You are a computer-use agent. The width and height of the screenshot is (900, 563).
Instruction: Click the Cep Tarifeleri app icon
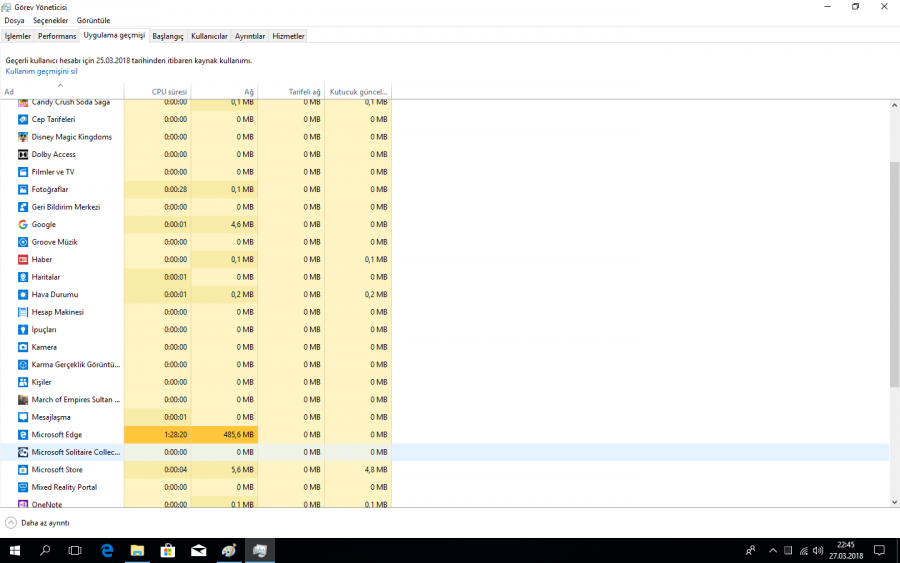click(x=23, y=119)
